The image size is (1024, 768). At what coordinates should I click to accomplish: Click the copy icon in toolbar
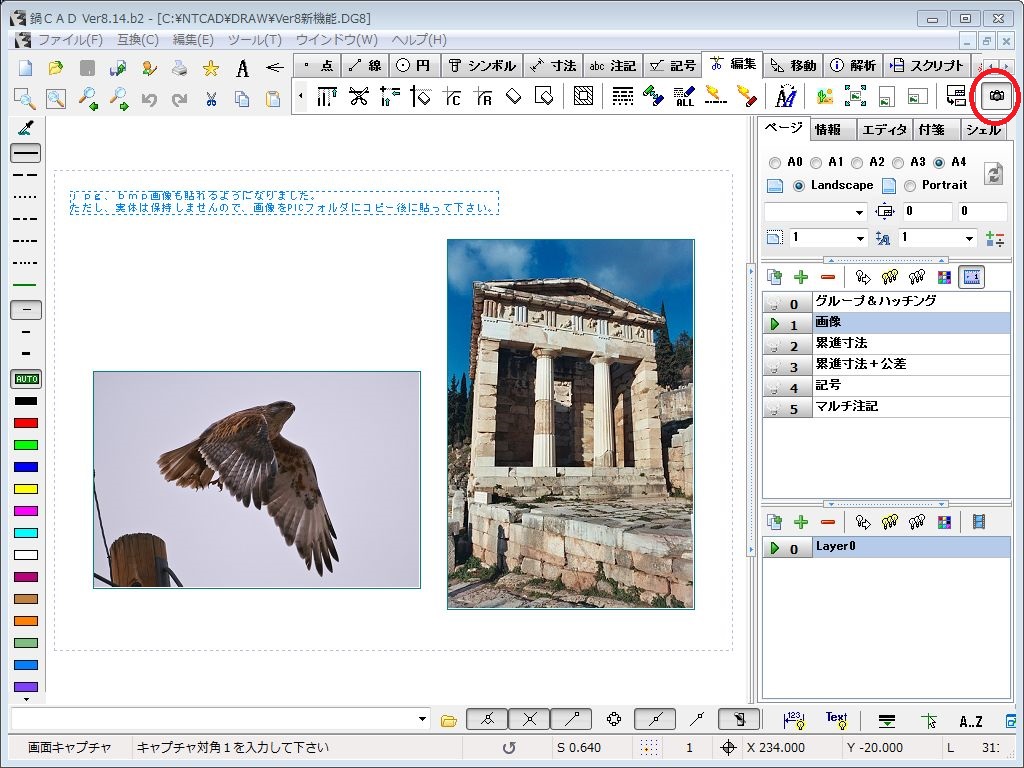242,99
